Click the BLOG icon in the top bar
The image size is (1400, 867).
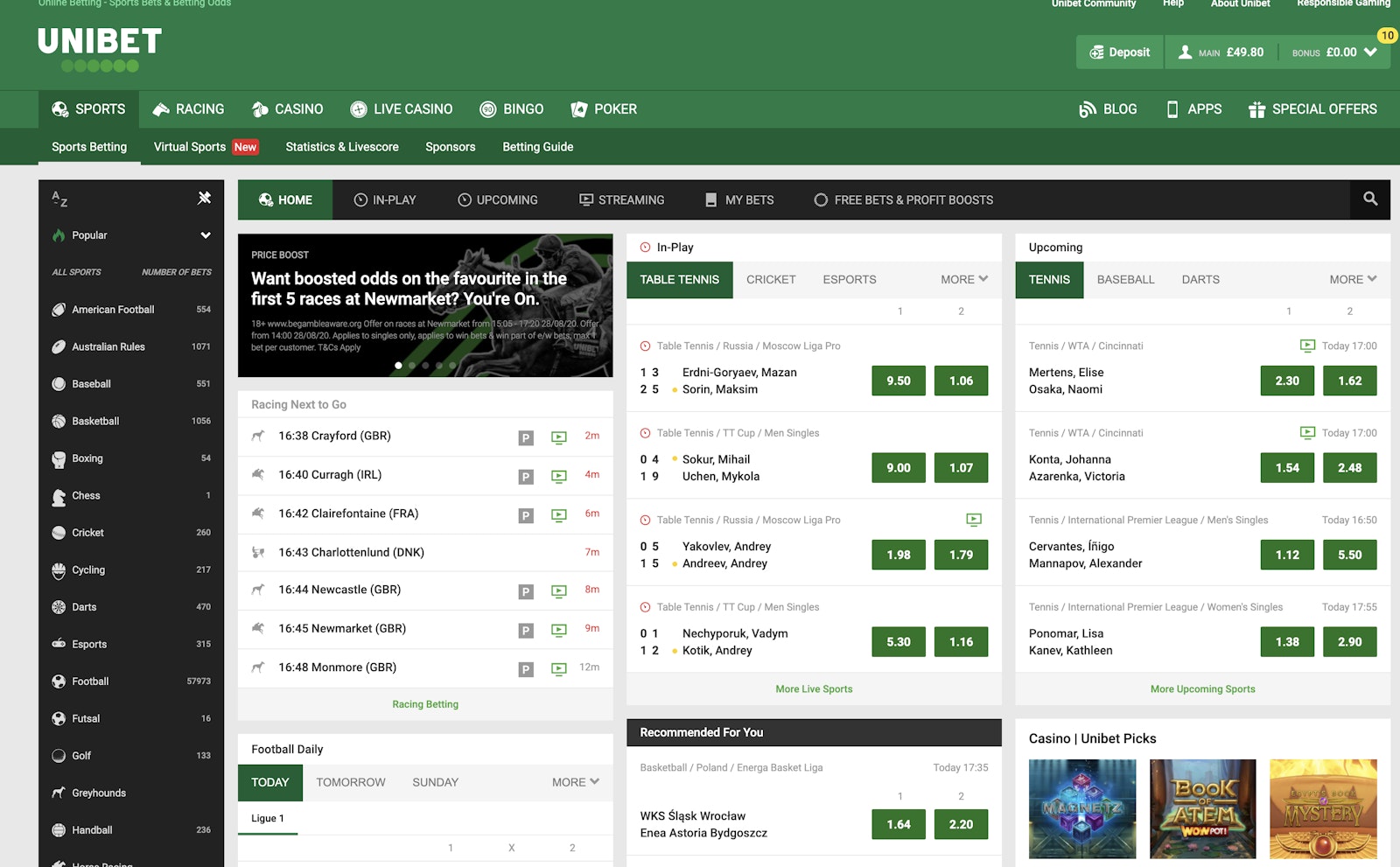(x=1088, y=108)
